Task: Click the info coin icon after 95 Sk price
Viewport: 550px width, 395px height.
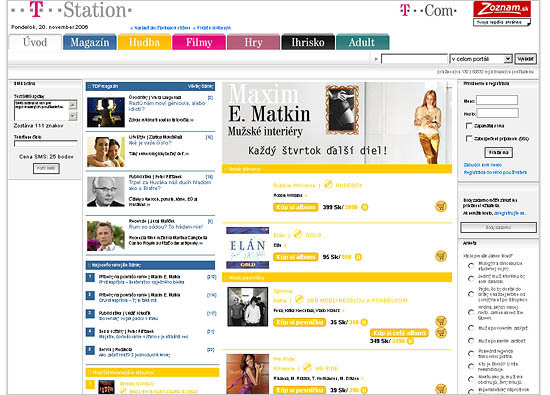Action: [x=358, y=257]
